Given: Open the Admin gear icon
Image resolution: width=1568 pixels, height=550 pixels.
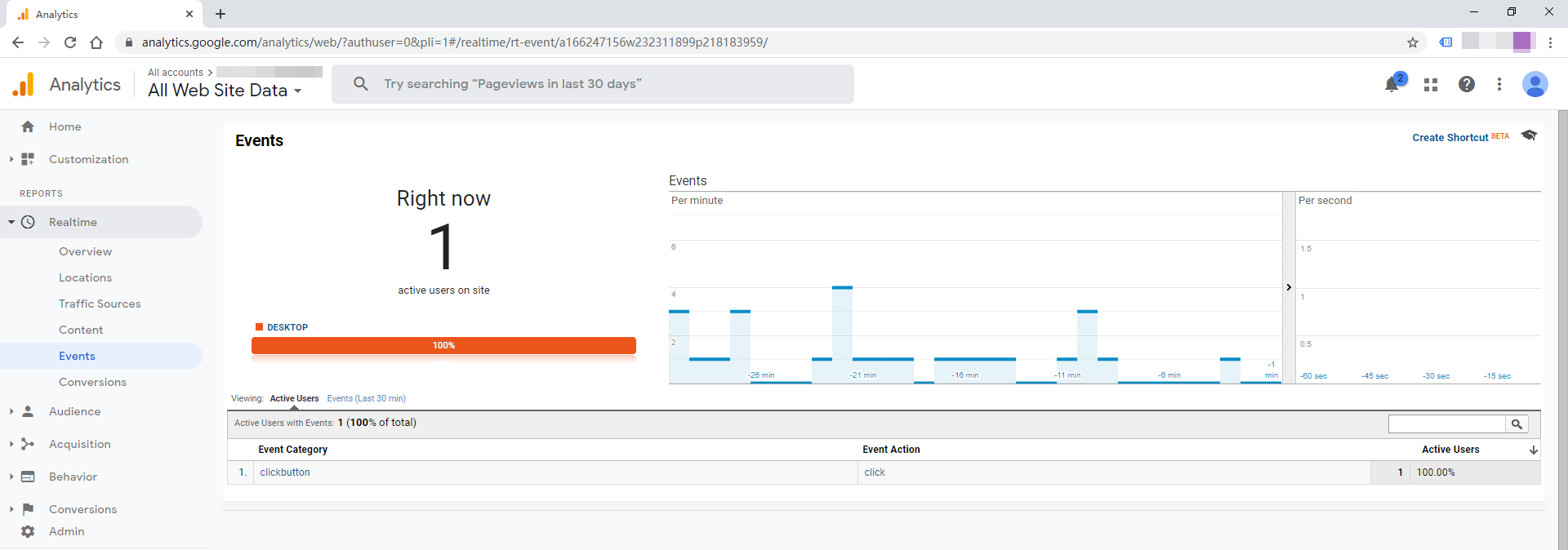Looking at the screenshot, I should click(28, 531).
